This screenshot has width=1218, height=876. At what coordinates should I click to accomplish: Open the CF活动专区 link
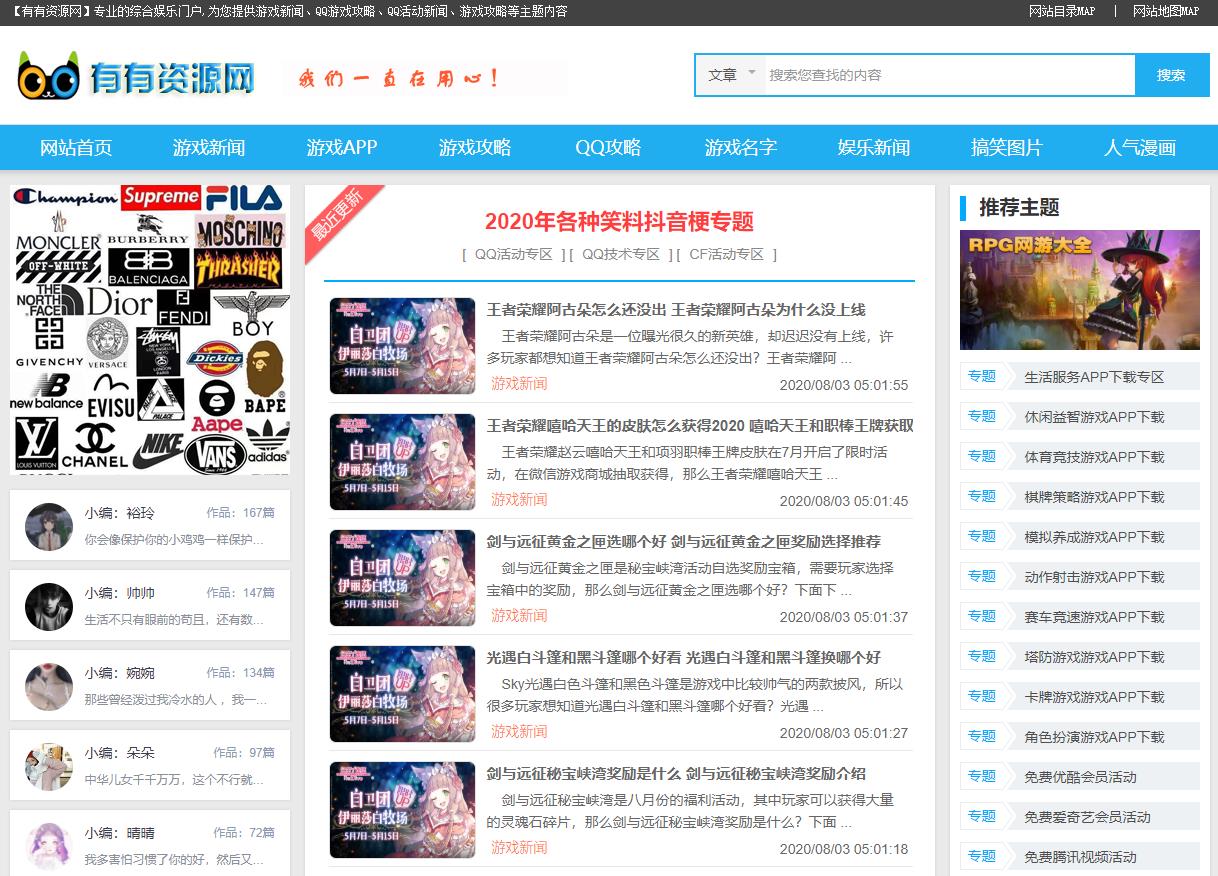pyautogui.click(x=727, y=254)
